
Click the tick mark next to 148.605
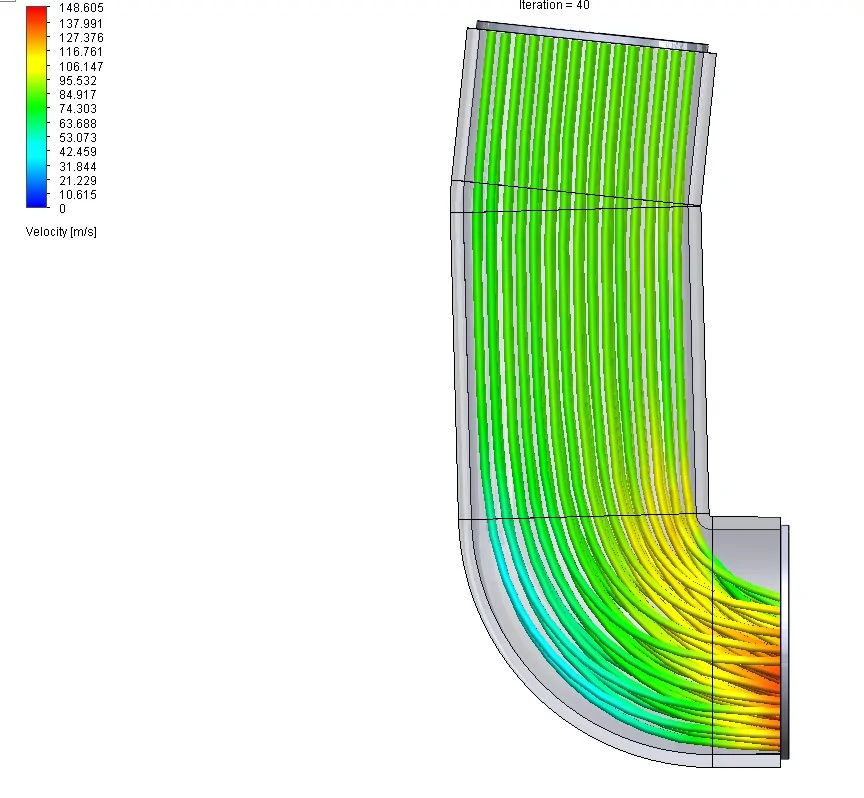(47, 8)
